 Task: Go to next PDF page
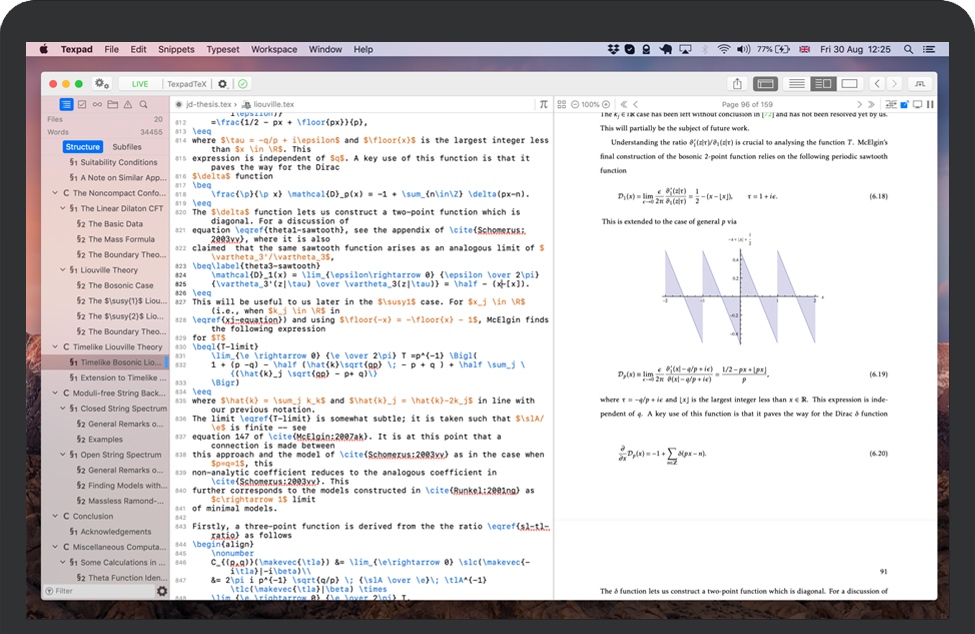click(859, 104)
